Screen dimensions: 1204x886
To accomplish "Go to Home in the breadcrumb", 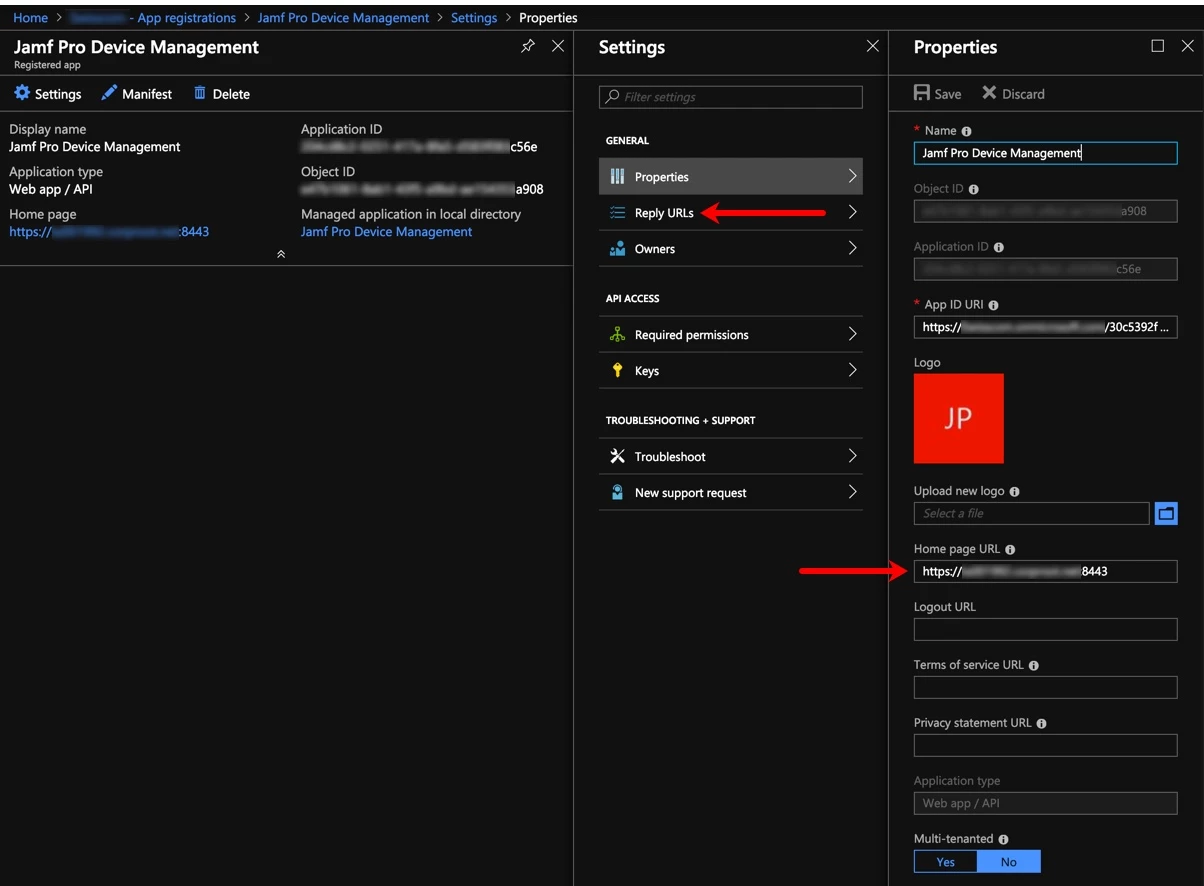I will pos(30,18).
